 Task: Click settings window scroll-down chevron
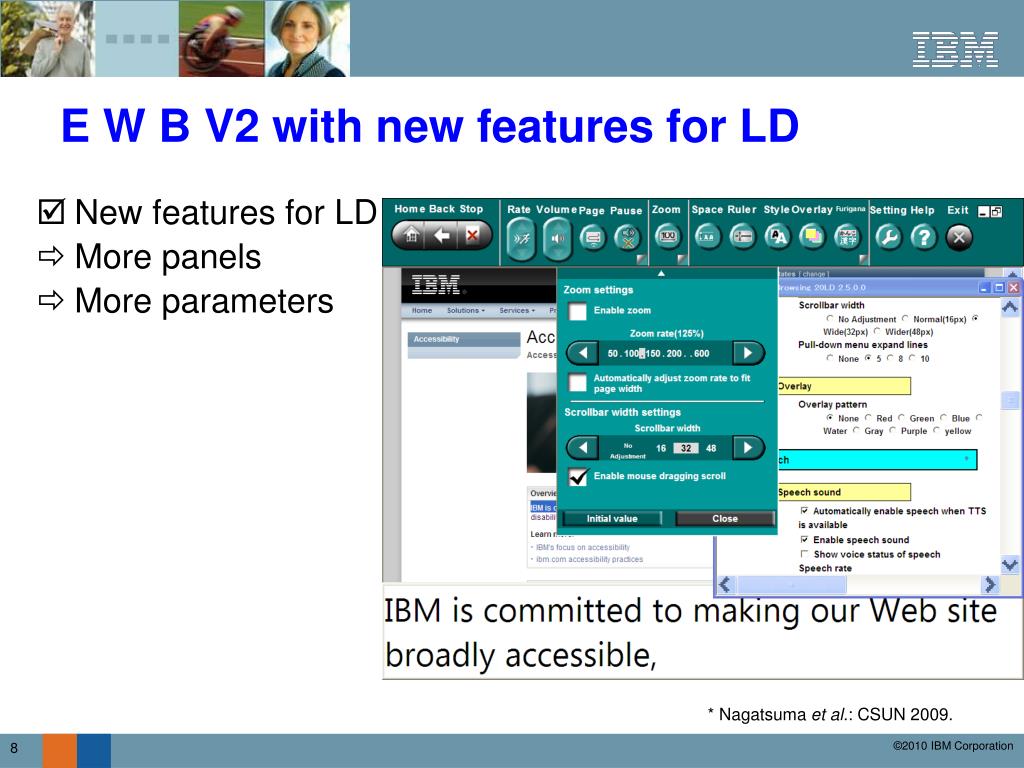pyautogui.click(x=1010, y=564)
